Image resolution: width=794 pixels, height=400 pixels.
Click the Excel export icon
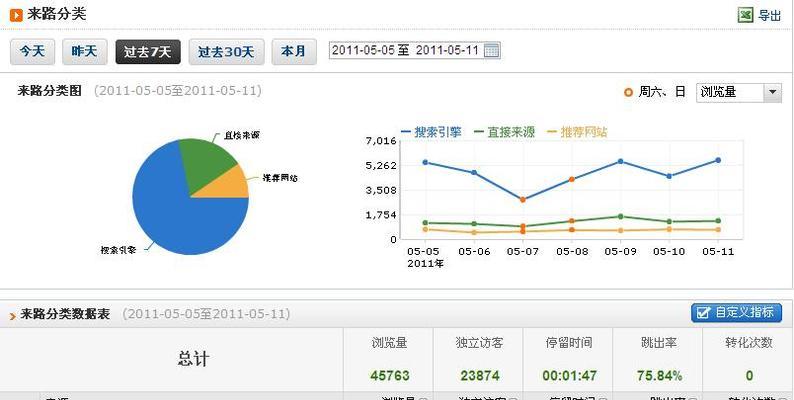tap(745, 15)
